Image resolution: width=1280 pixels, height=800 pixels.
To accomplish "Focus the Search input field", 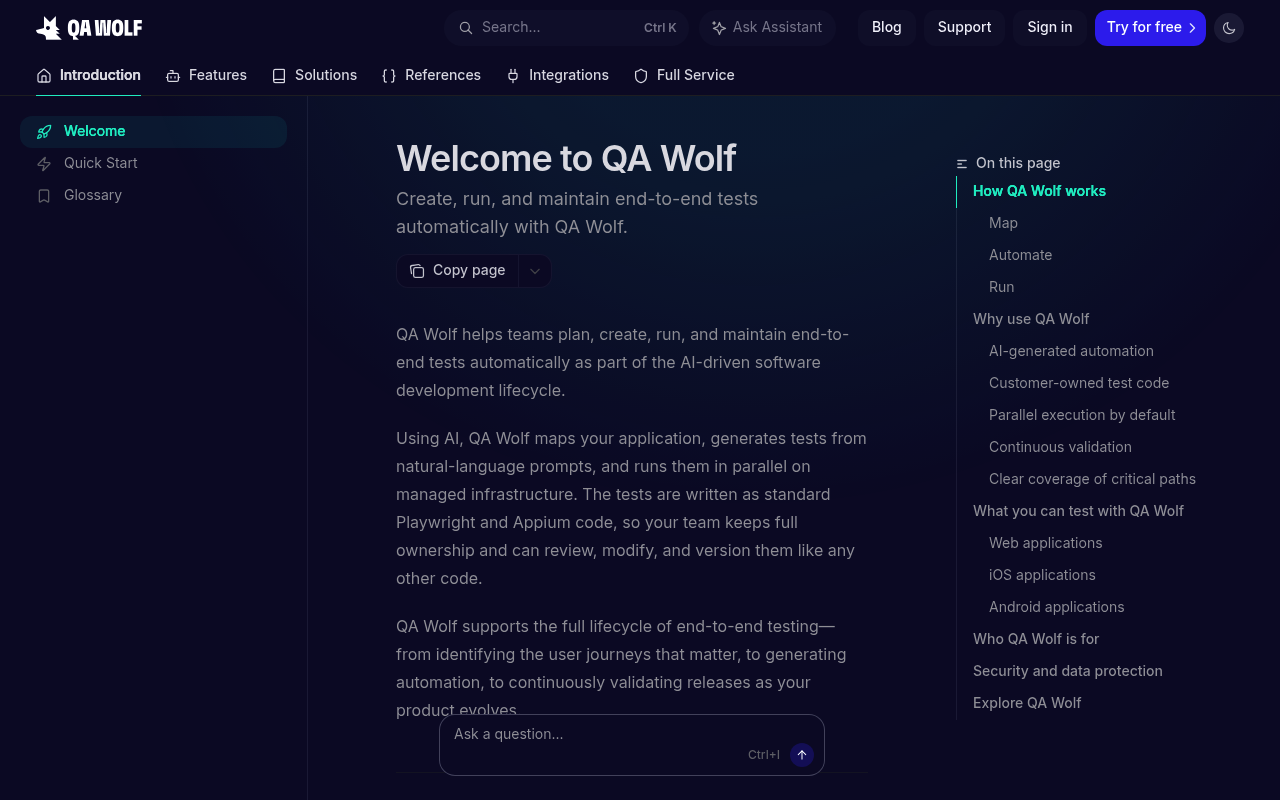I will [567, 28].
